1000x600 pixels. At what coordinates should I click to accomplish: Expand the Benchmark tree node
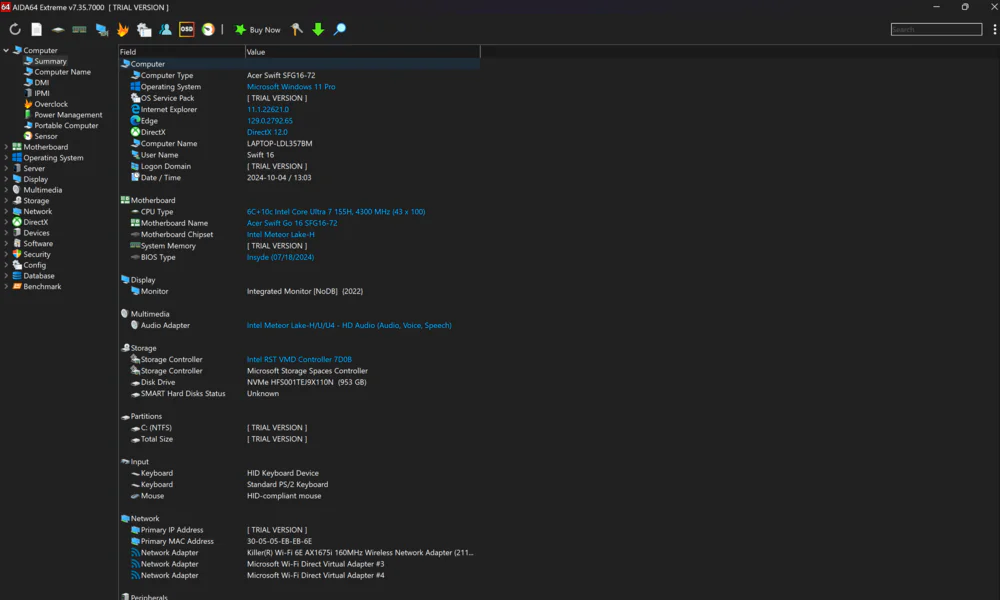(6, 286)
